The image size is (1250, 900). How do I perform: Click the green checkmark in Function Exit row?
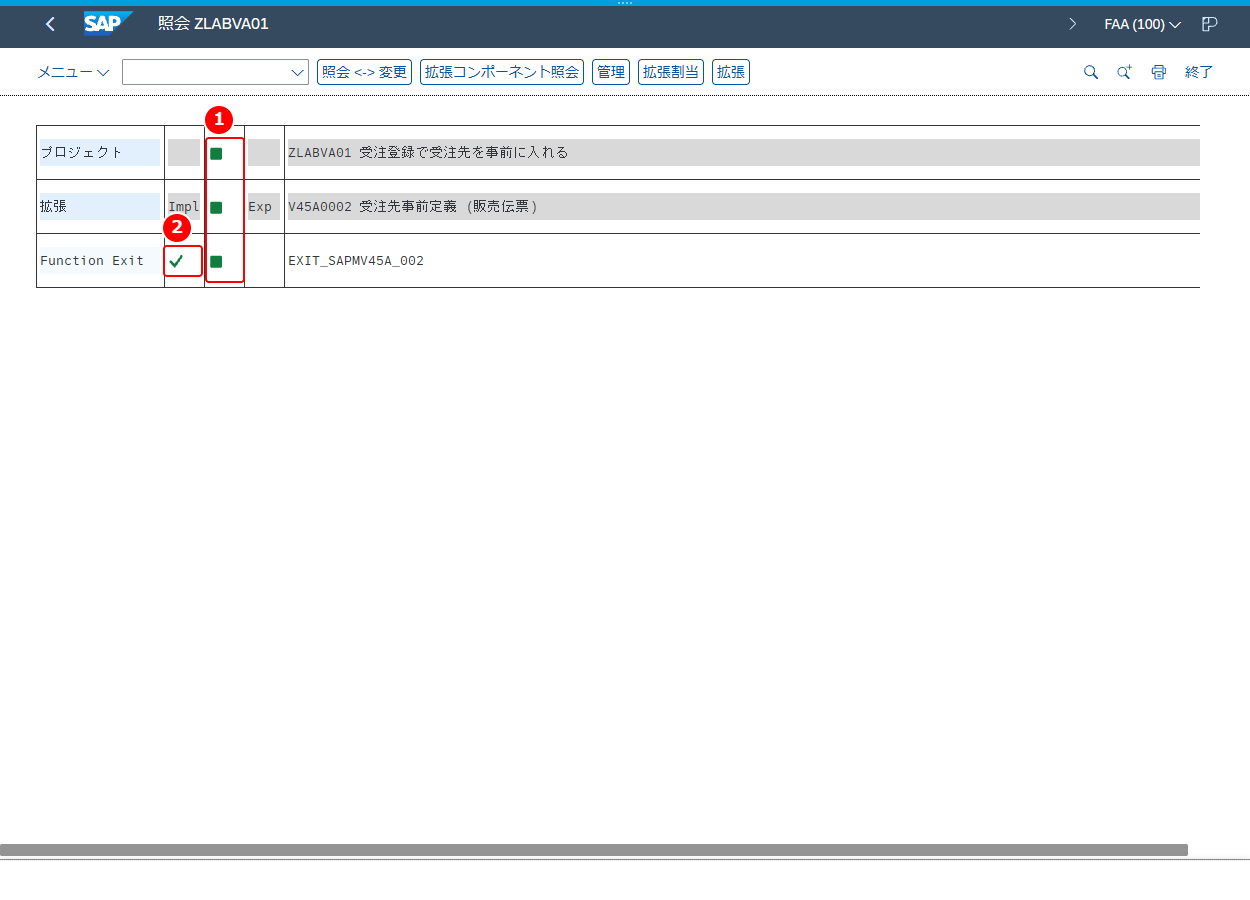click(177, 261)
